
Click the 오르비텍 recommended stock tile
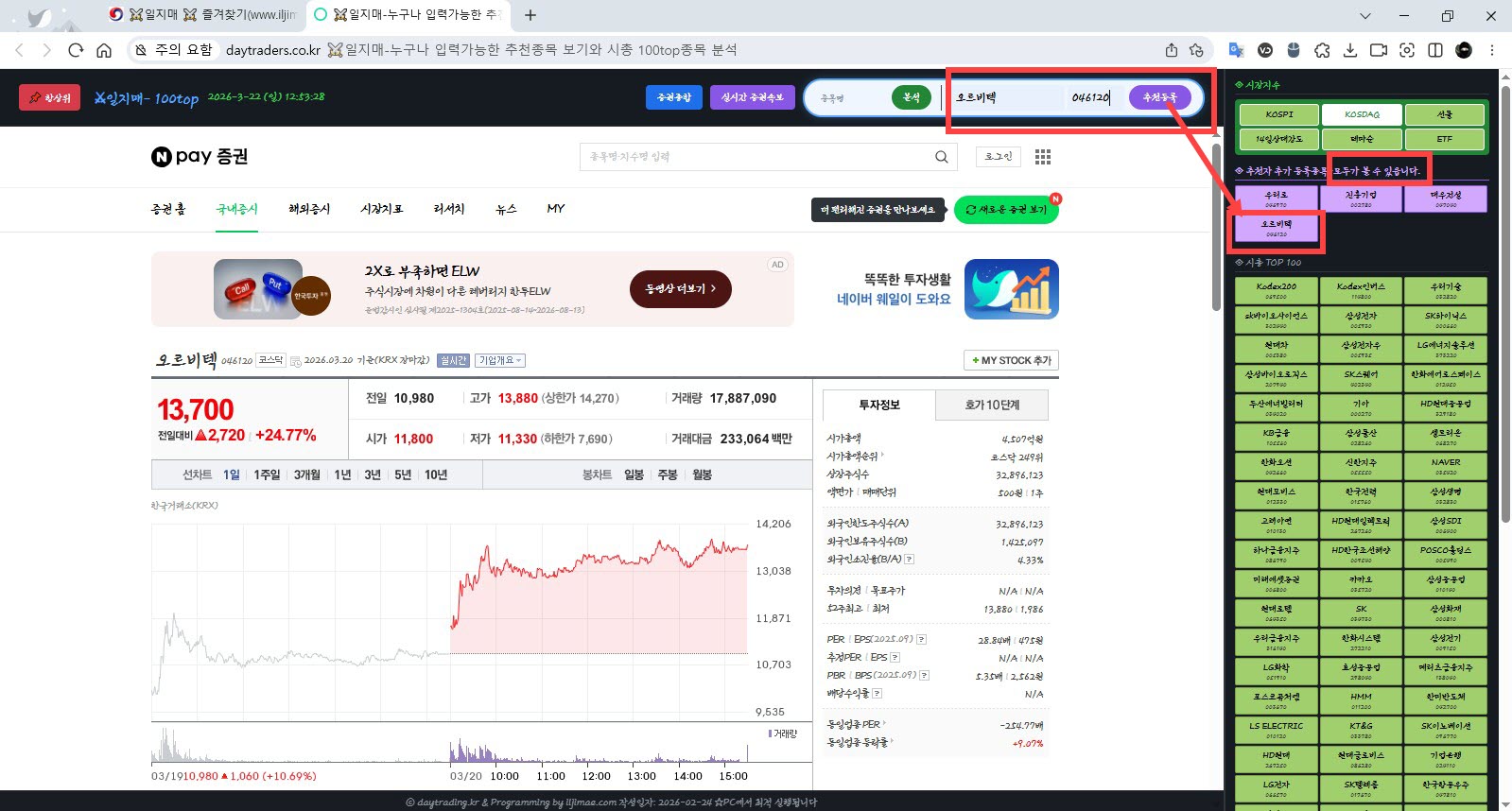(x=1277, y=228)
